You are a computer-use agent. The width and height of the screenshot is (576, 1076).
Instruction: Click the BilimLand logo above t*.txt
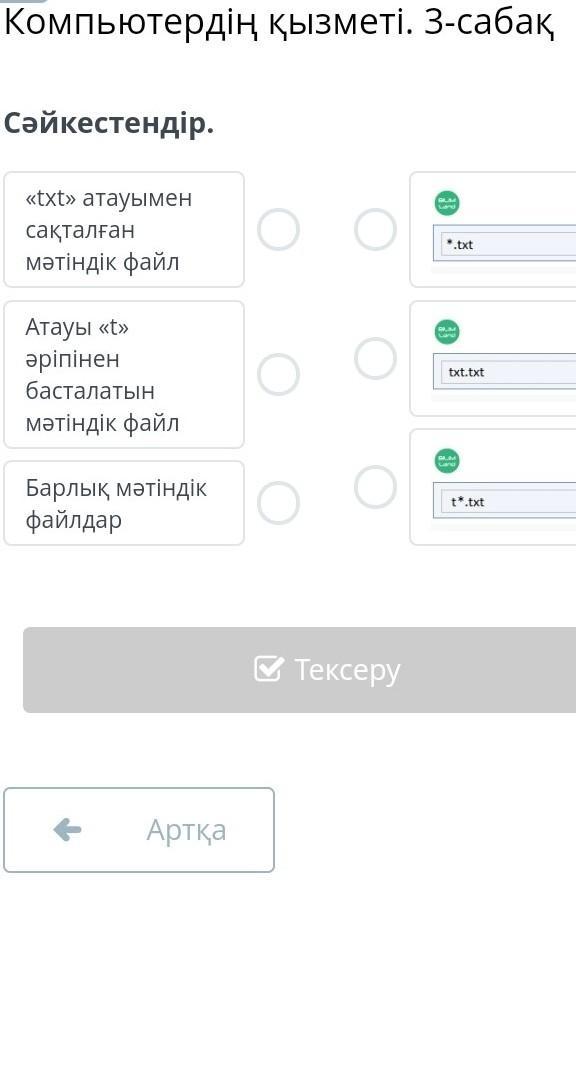pyautogui.click(x=448, y=461)
